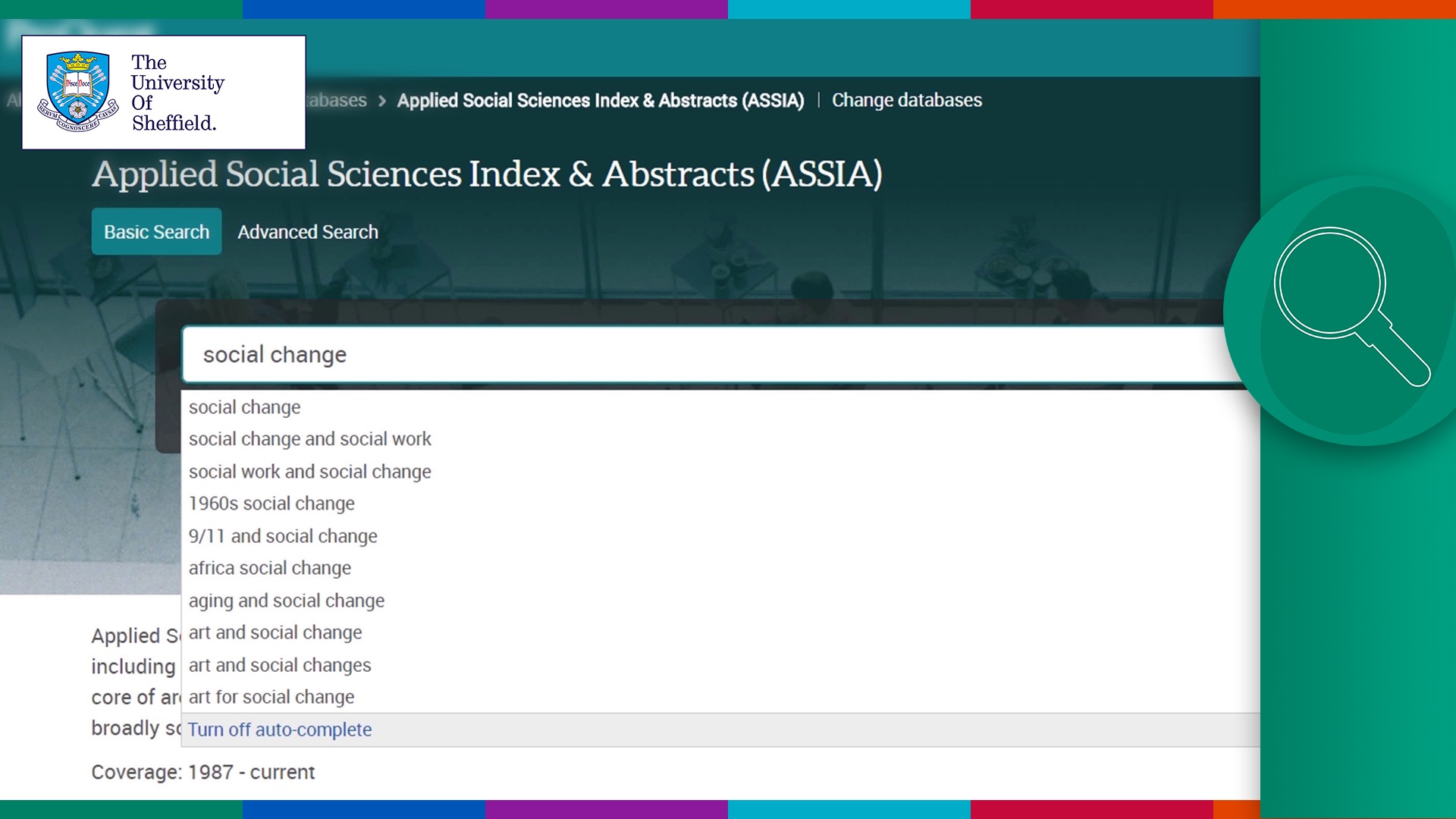
Task: Open the Applied Social Sciences Index & Abstracts (ASSIA) breadcrumb
Action: tap(600, 100)
